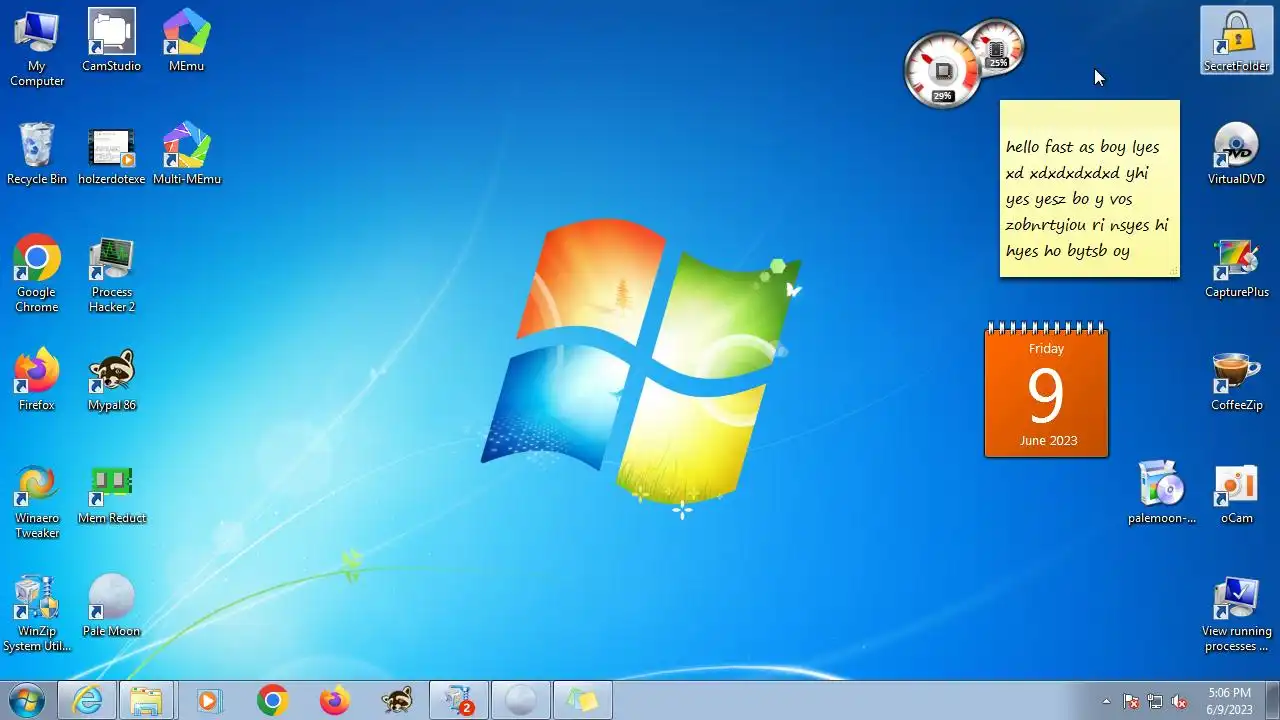Select the Google Chrome desktop shortcut

(x=37, y=274)
